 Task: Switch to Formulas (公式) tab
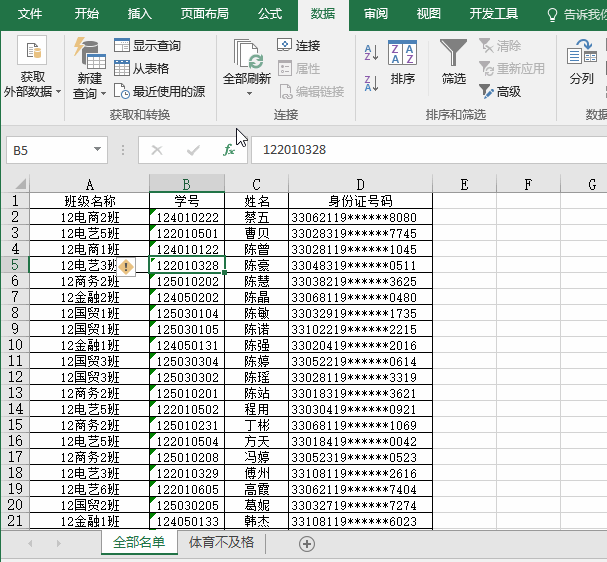[270, 14]
